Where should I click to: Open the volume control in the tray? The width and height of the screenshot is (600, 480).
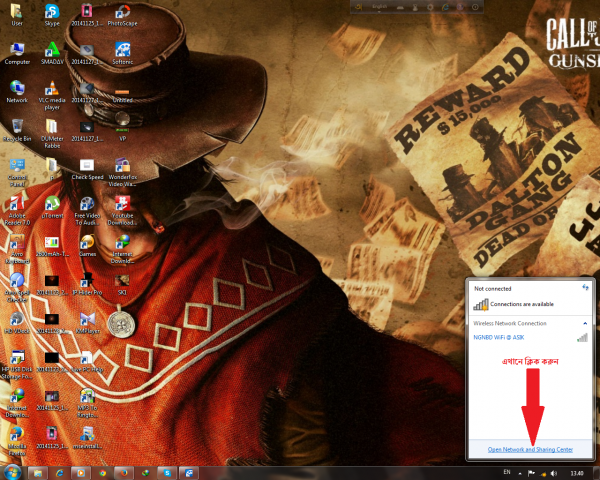tap(554, 473)
